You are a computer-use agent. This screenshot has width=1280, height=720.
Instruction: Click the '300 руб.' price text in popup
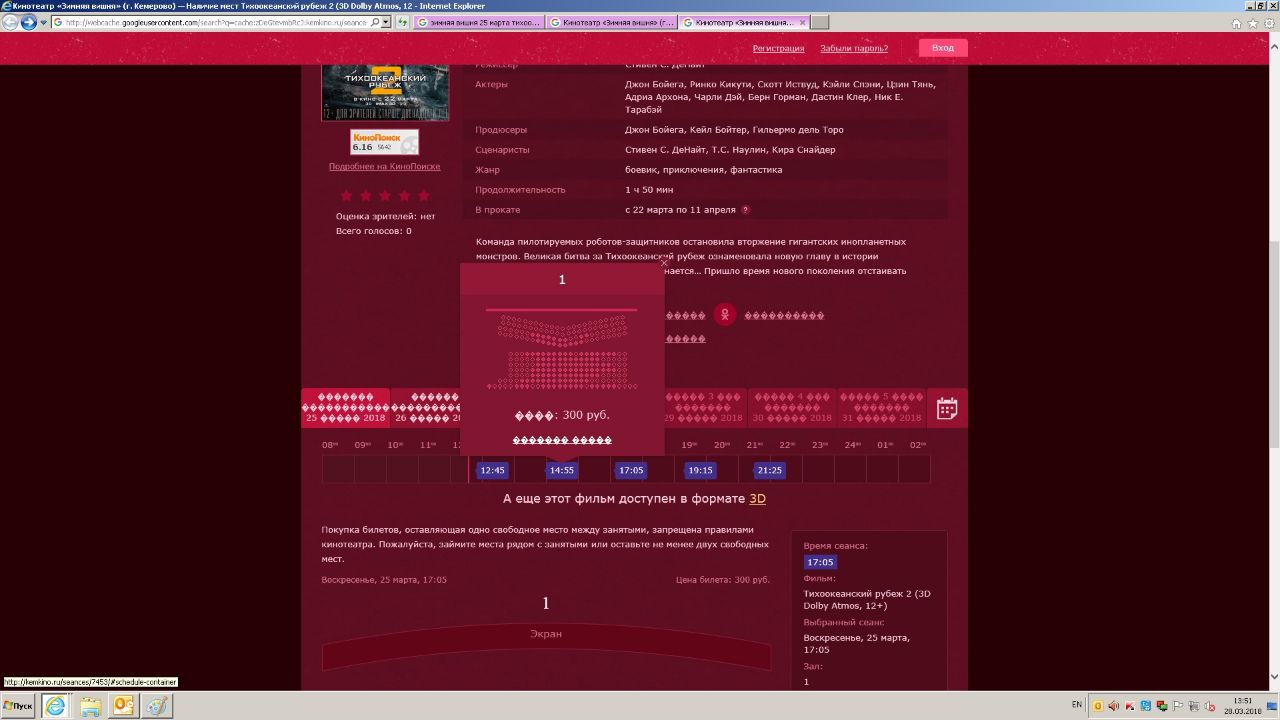(586, 415)
